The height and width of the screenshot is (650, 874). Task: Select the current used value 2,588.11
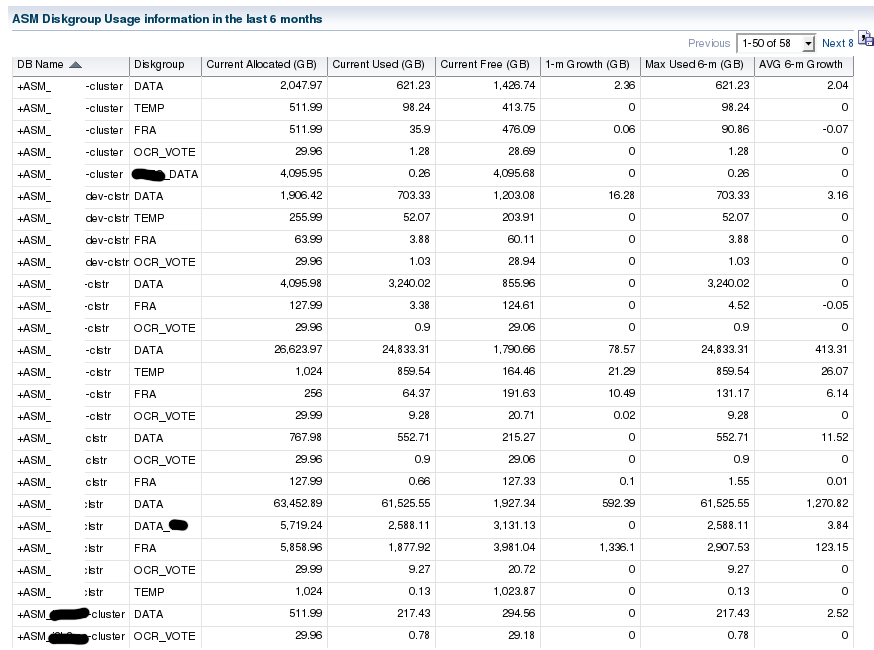(409, 525)
